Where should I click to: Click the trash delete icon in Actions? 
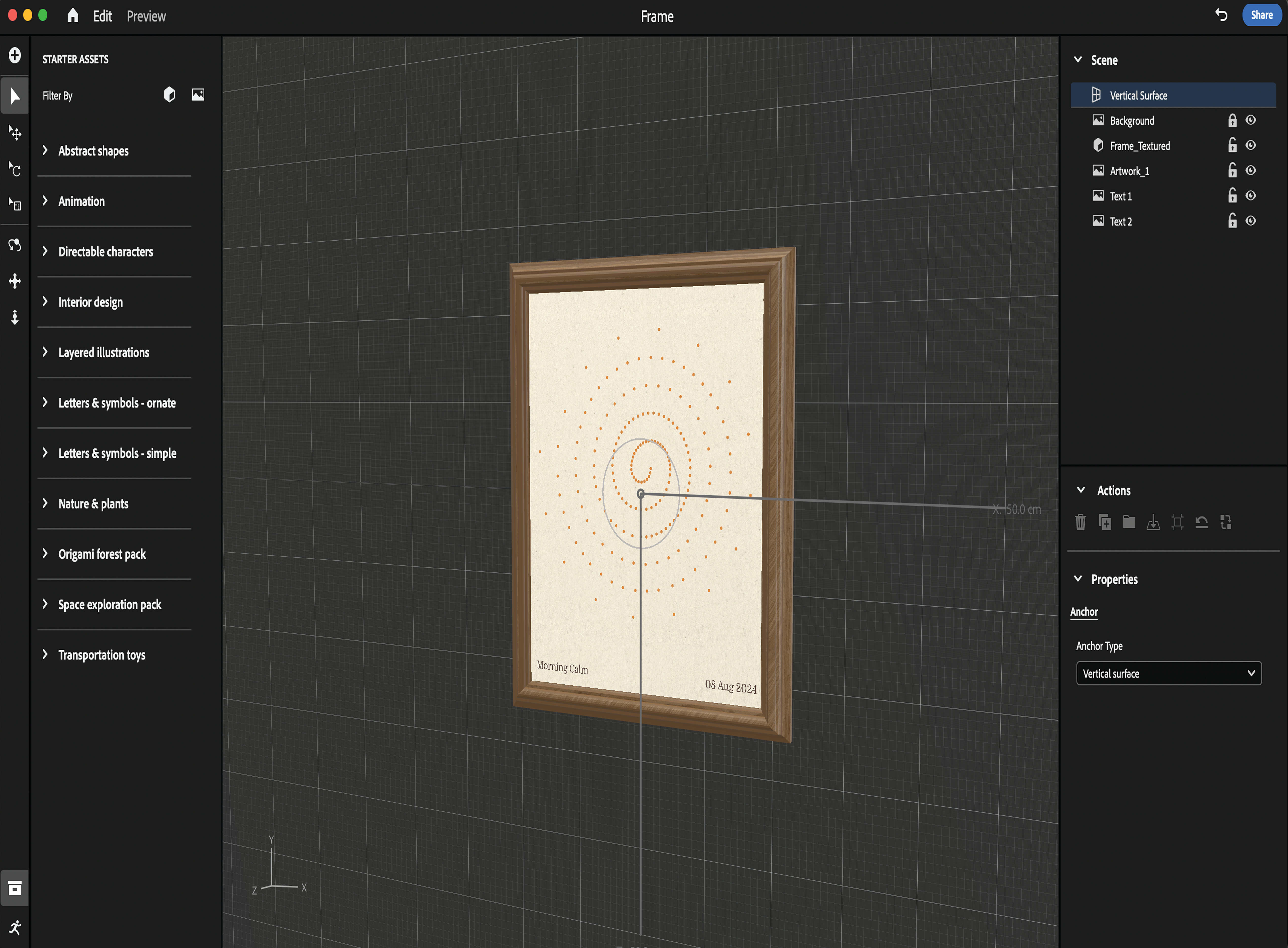click(1080, 522)
